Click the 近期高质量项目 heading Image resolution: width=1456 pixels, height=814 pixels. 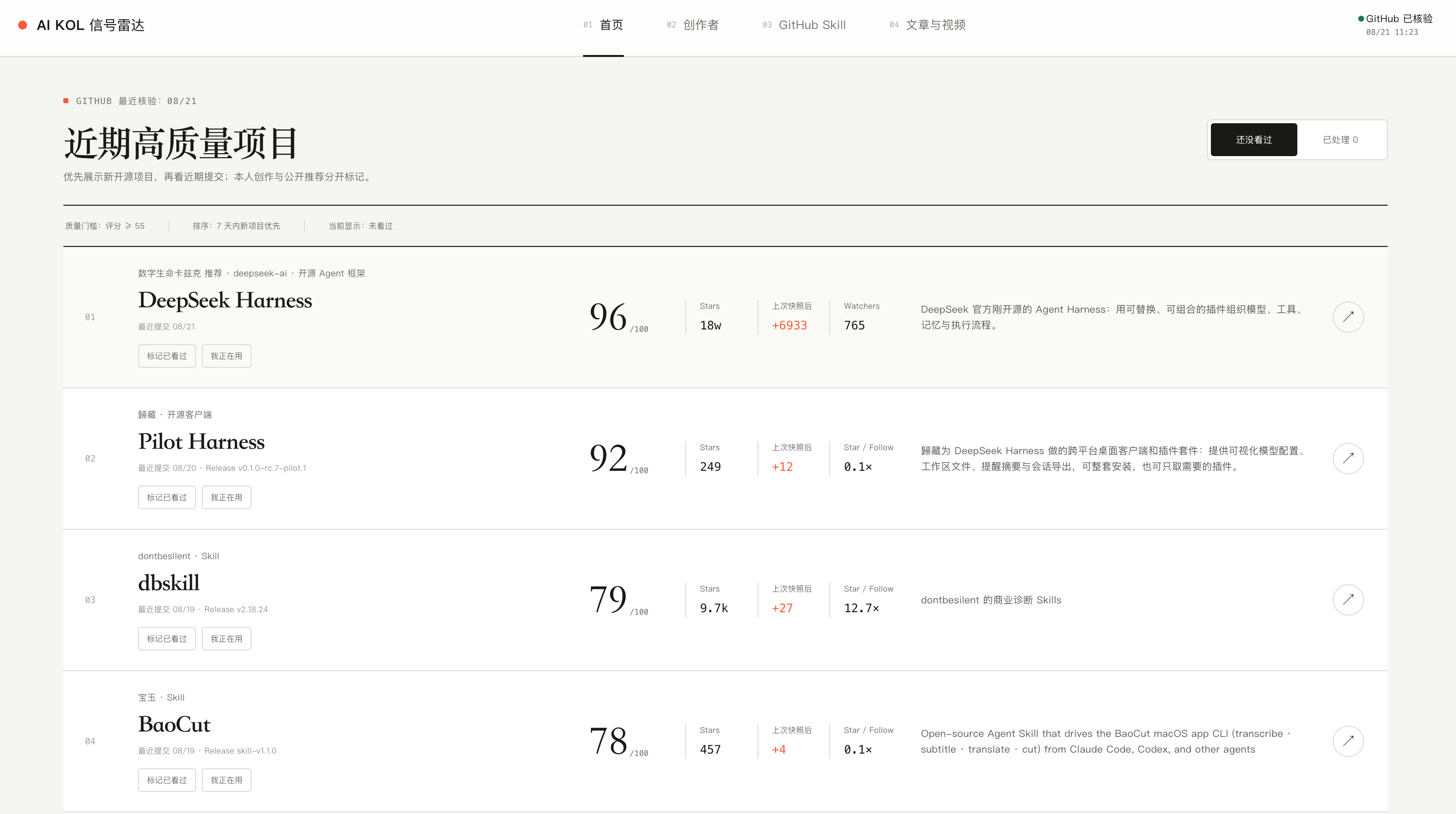click(x=181, y=143)
